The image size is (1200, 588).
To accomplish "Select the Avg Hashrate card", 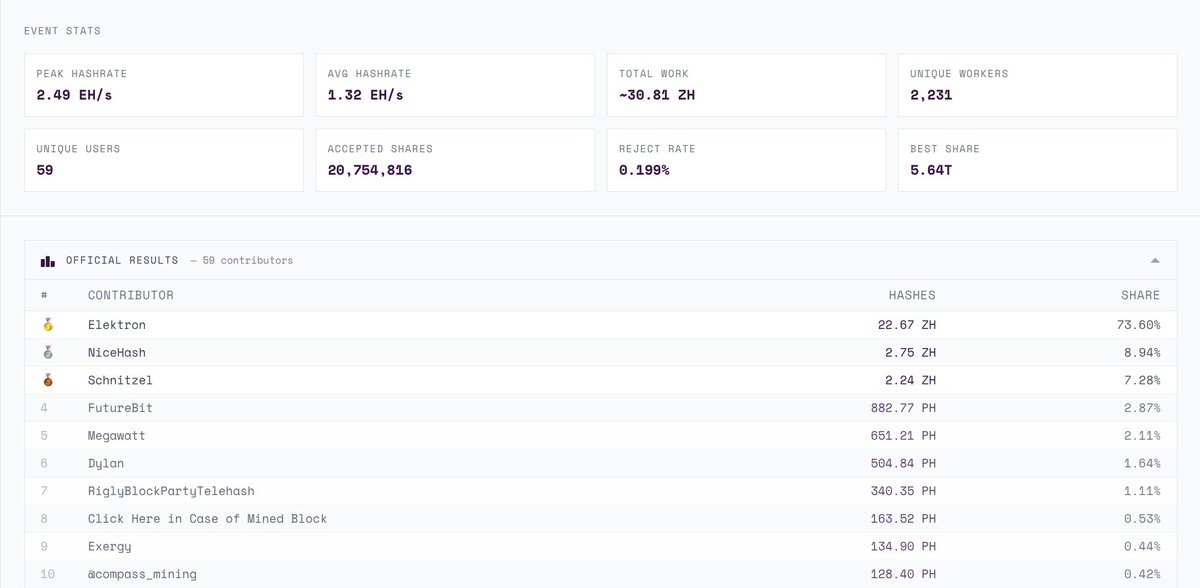I will tap(455, 85).
